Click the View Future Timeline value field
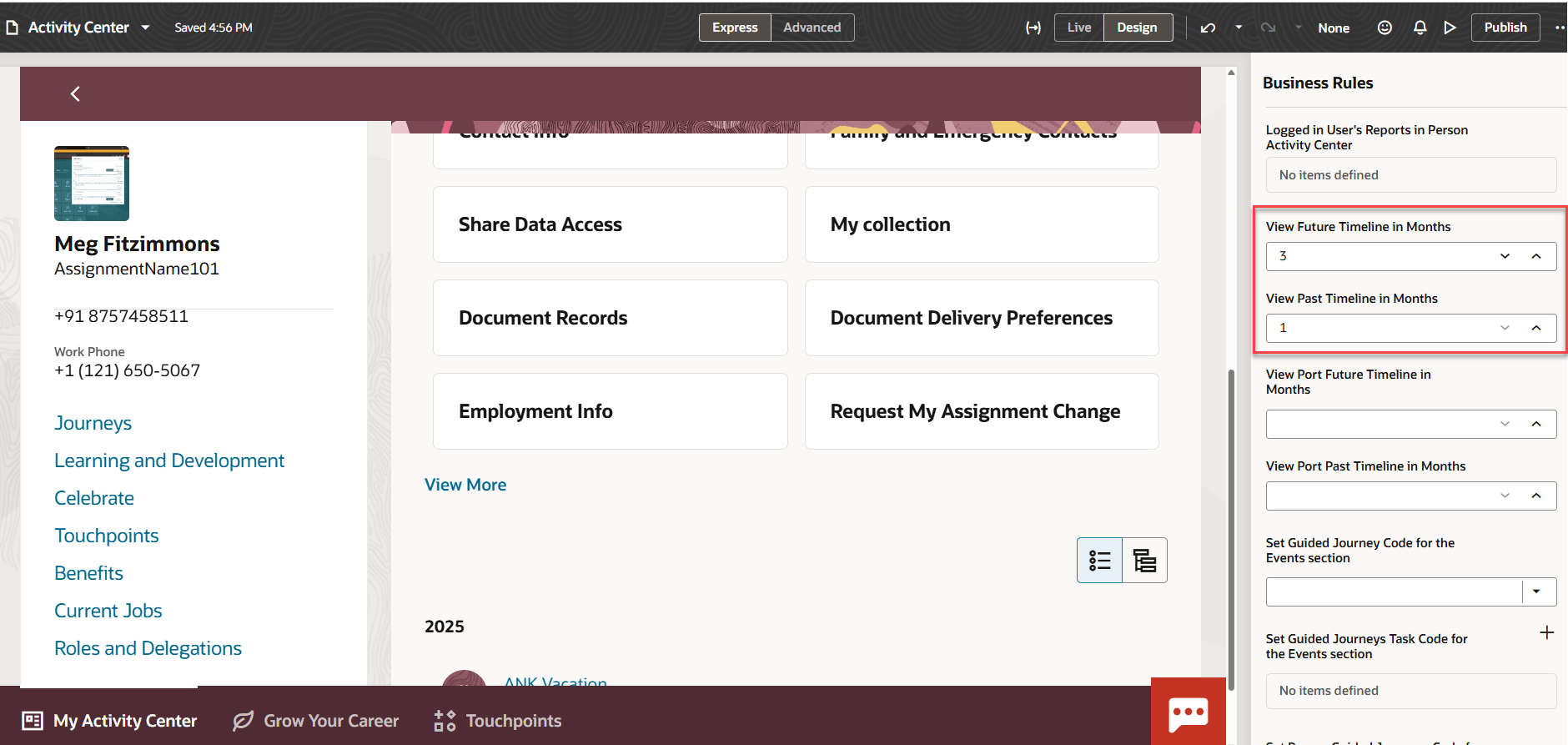1568x745 pixels. click(x=1380, y=256)
